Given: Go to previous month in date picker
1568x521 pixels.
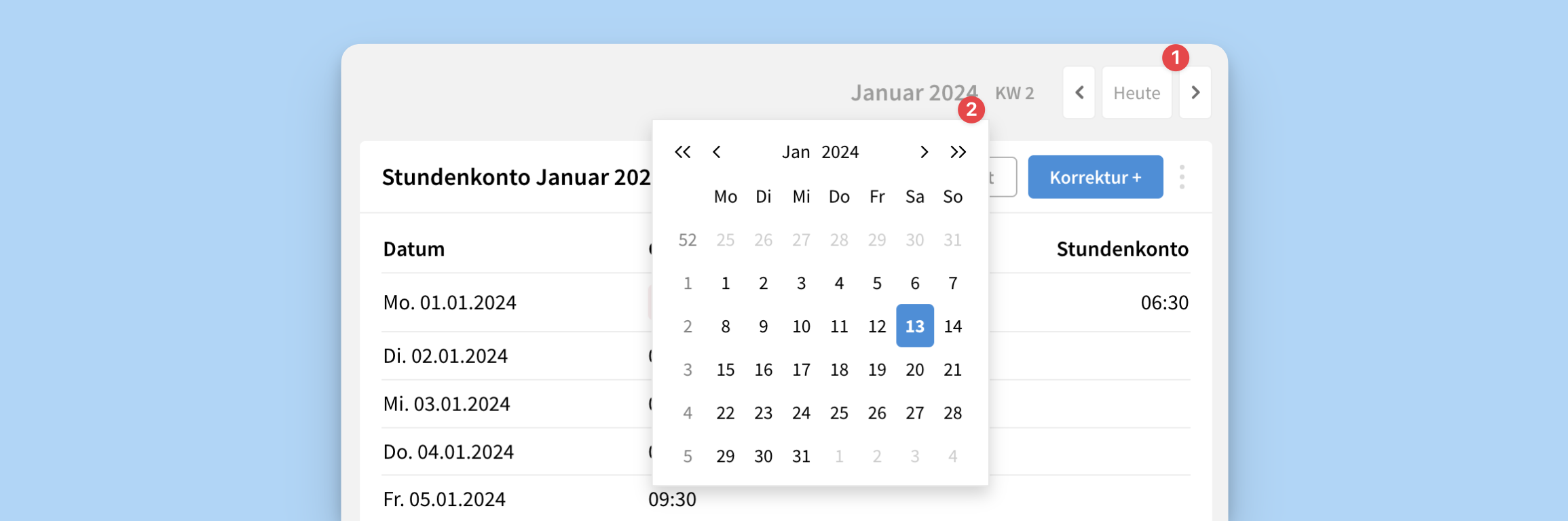Looking at the screenshot, I should click(717, 152).
